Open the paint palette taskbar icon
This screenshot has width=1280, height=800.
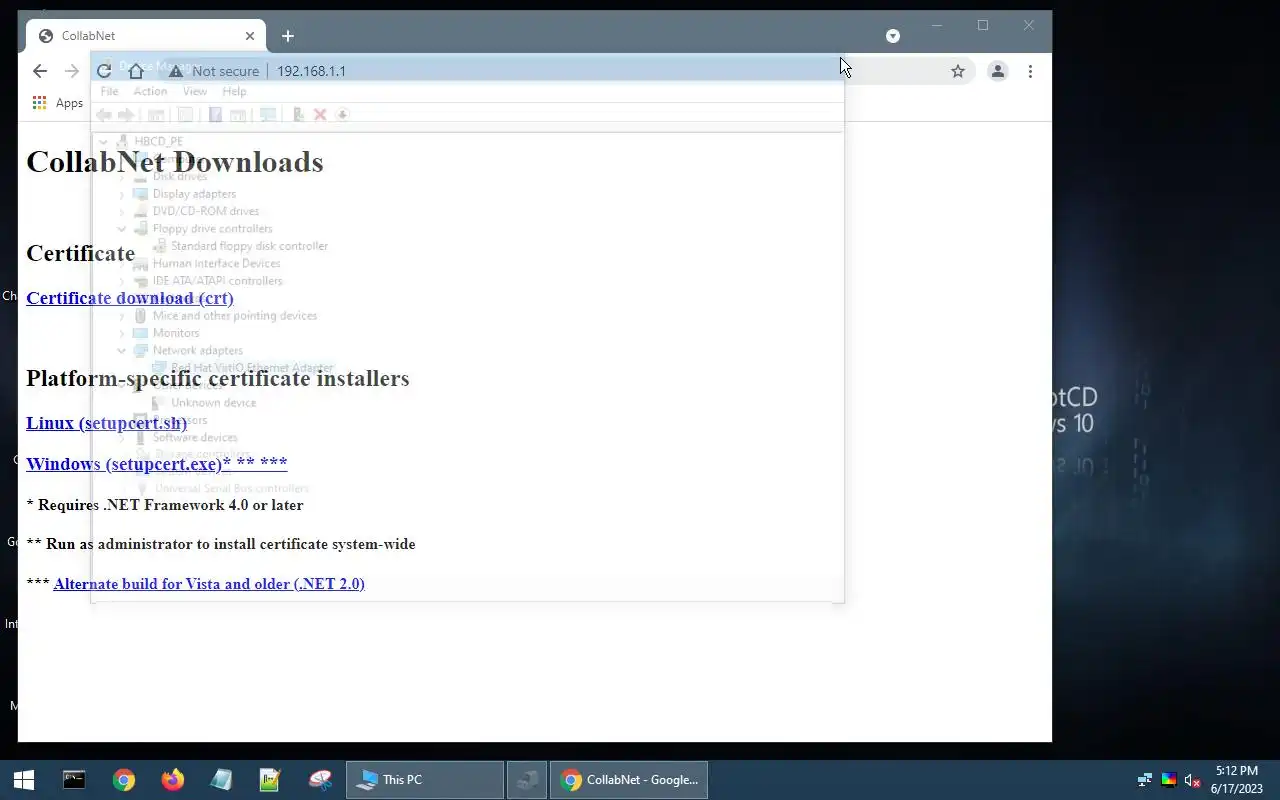coord(320,780)
